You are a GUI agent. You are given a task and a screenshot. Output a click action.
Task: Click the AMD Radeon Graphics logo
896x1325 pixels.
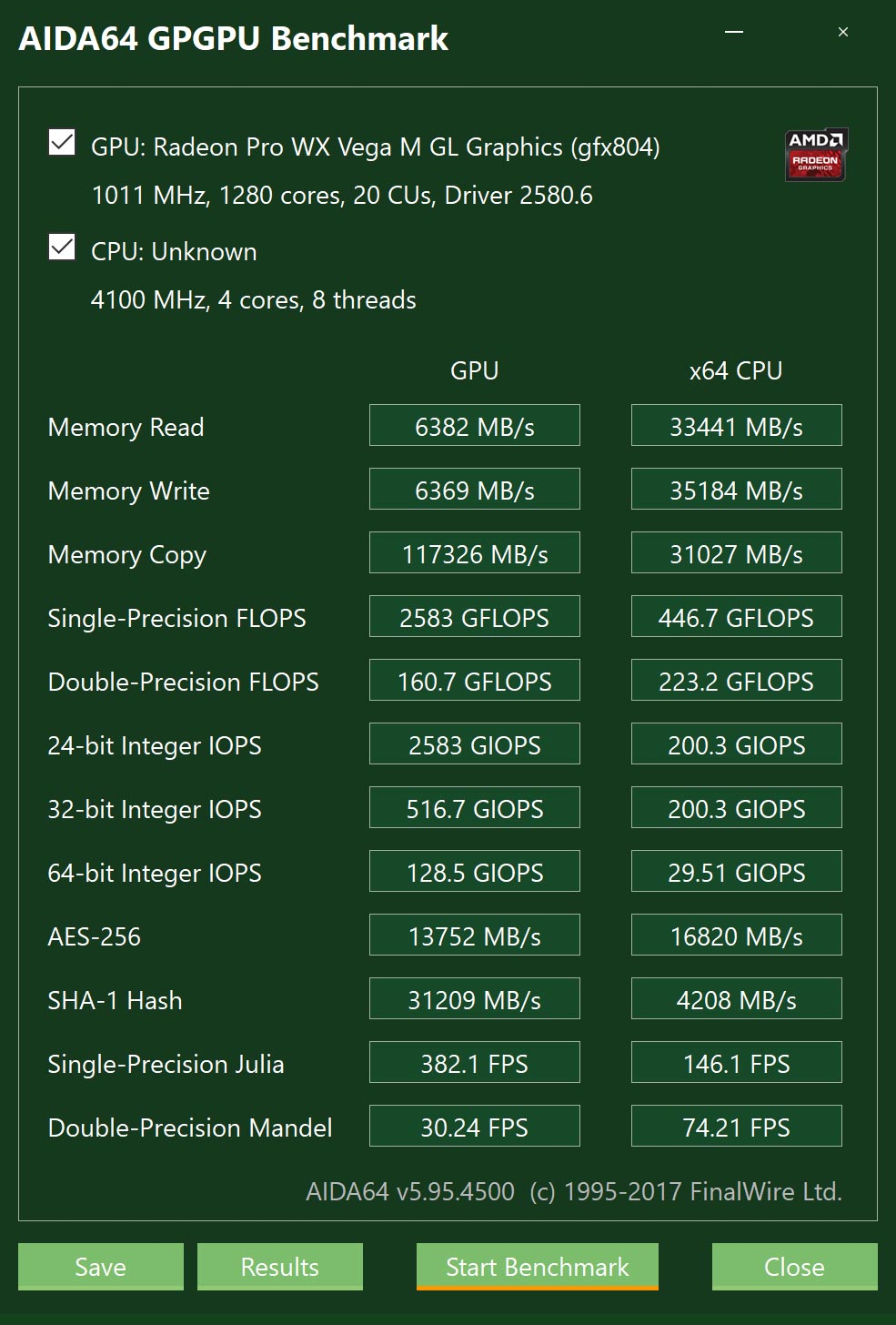(816, 155)
